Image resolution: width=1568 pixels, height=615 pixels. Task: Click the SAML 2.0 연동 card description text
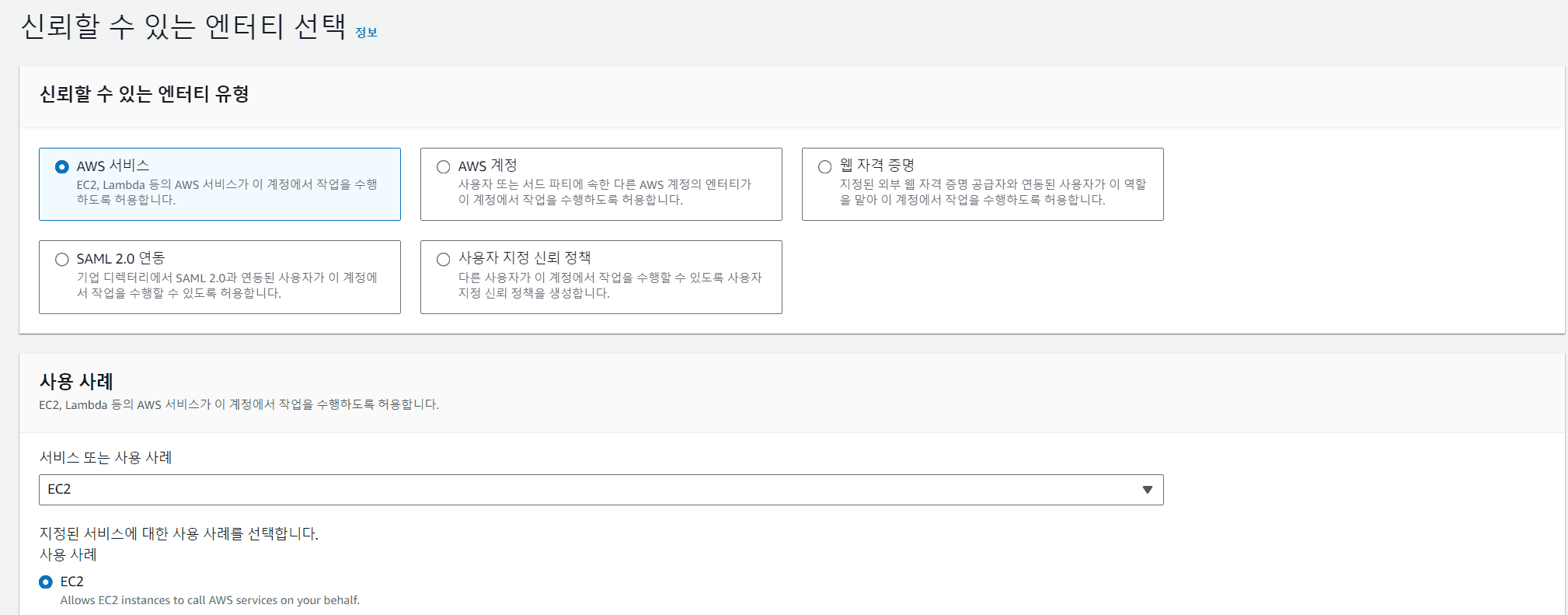(226, 285)
